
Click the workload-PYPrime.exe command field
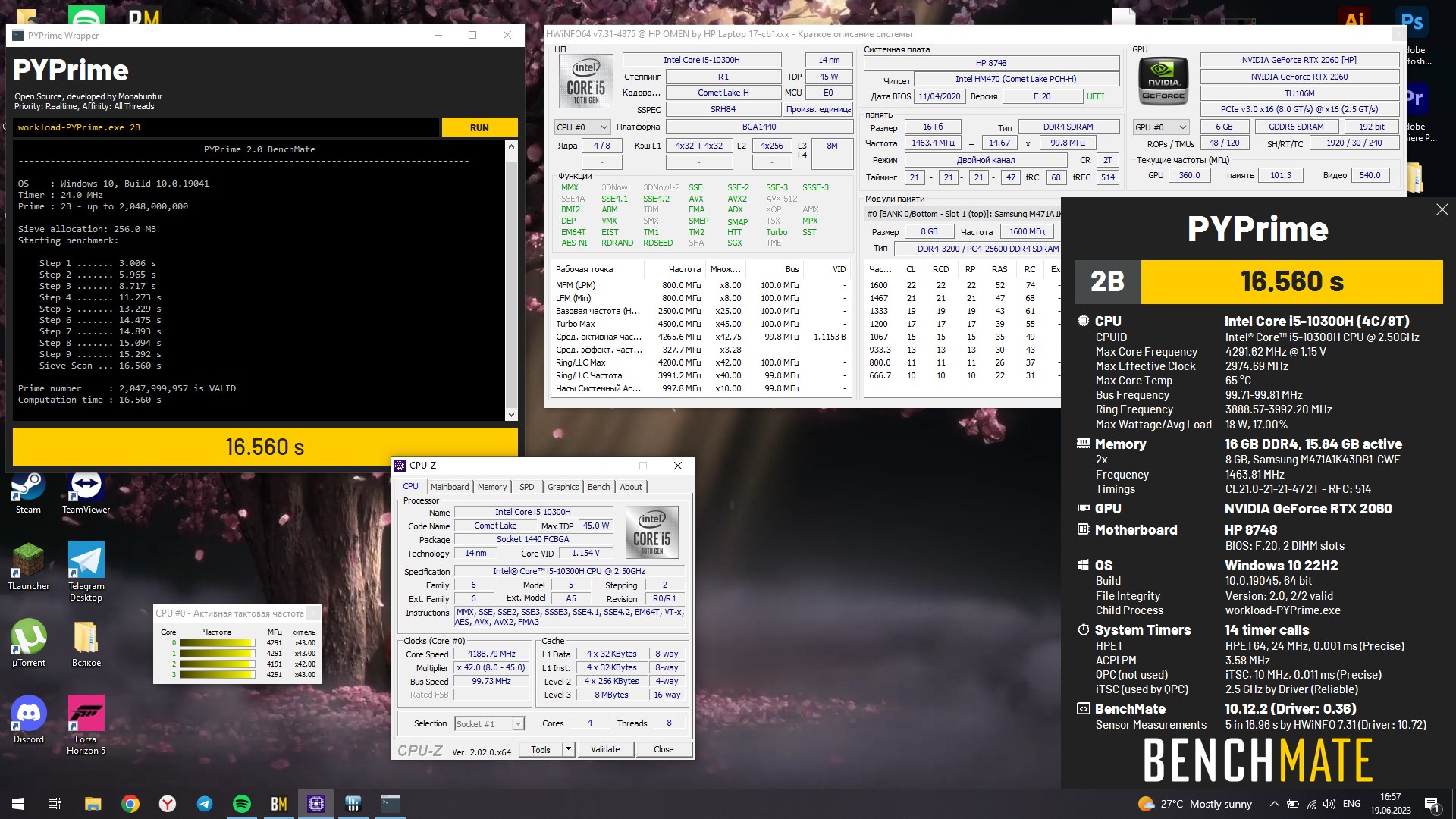pos(226,127)
